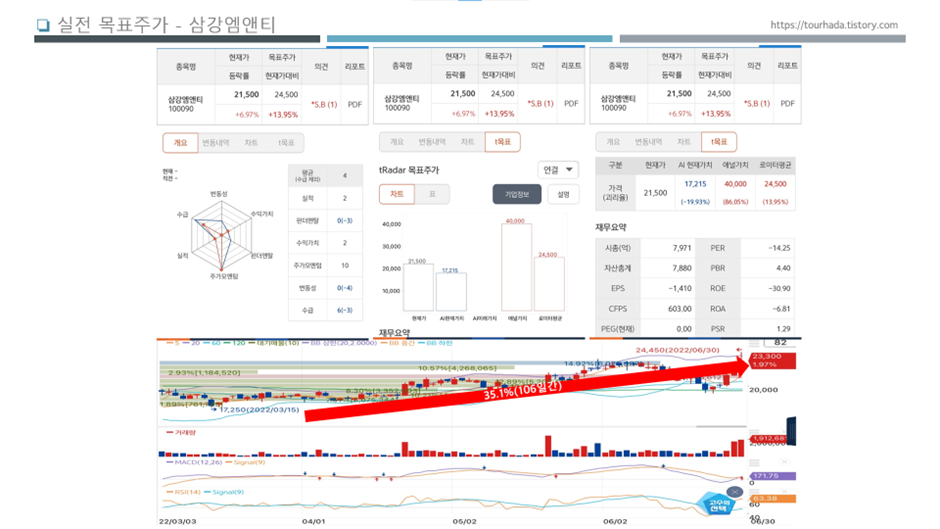Select 차트 tab in the right panel
Screen dimensions: 940x529
pyautogui.click(x=684, y=142)
